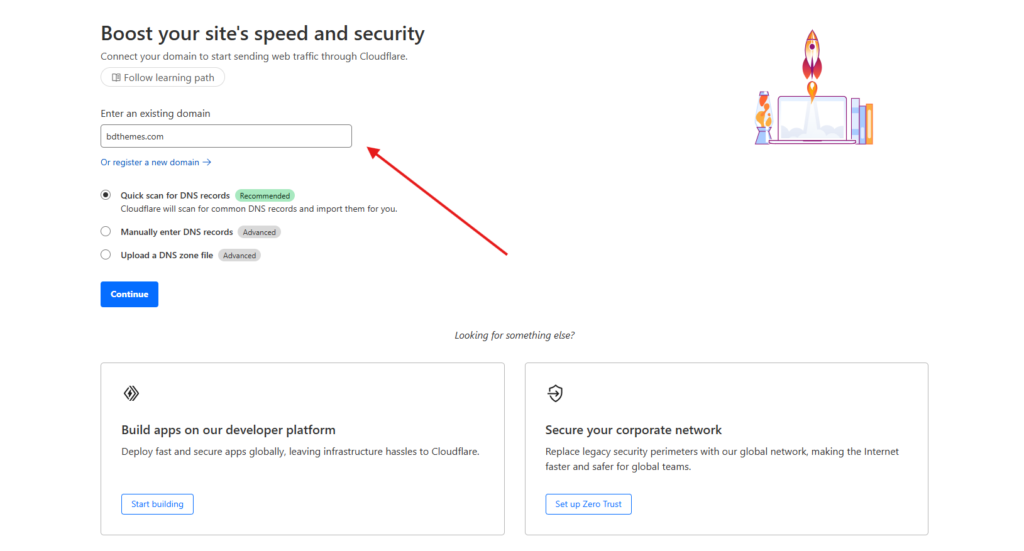The image size is (1024, 551).
Task: Click Advanced badge next to Manually enter DNS
Action: click(x=259, y=232)
